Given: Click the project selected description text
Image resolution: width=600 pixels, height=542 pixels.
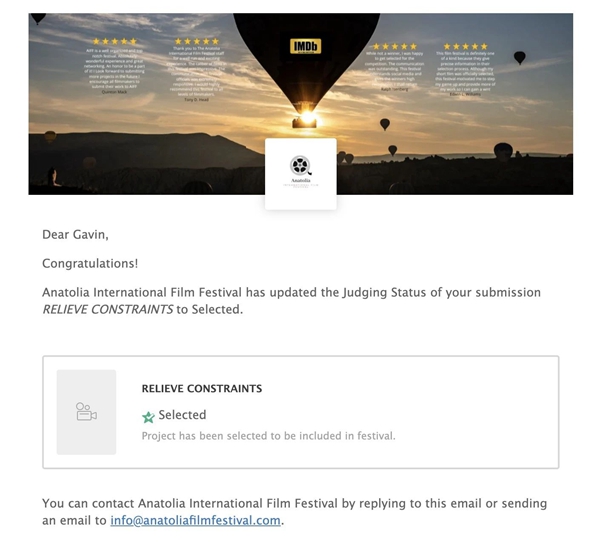Looking at the screenshot, I should tap(269, 435).
